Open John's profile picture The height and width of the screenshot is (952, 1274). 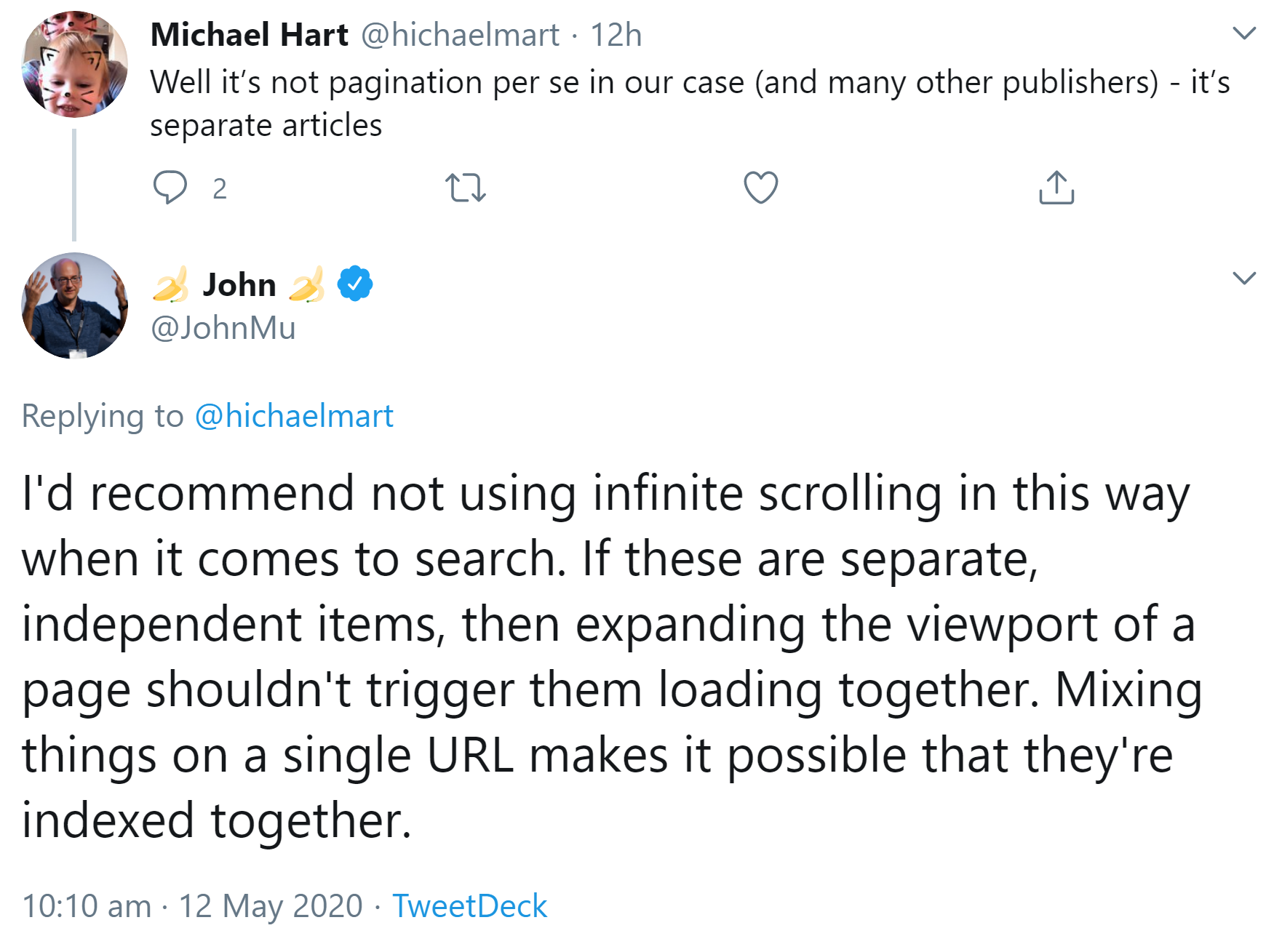tap(75, 305)
